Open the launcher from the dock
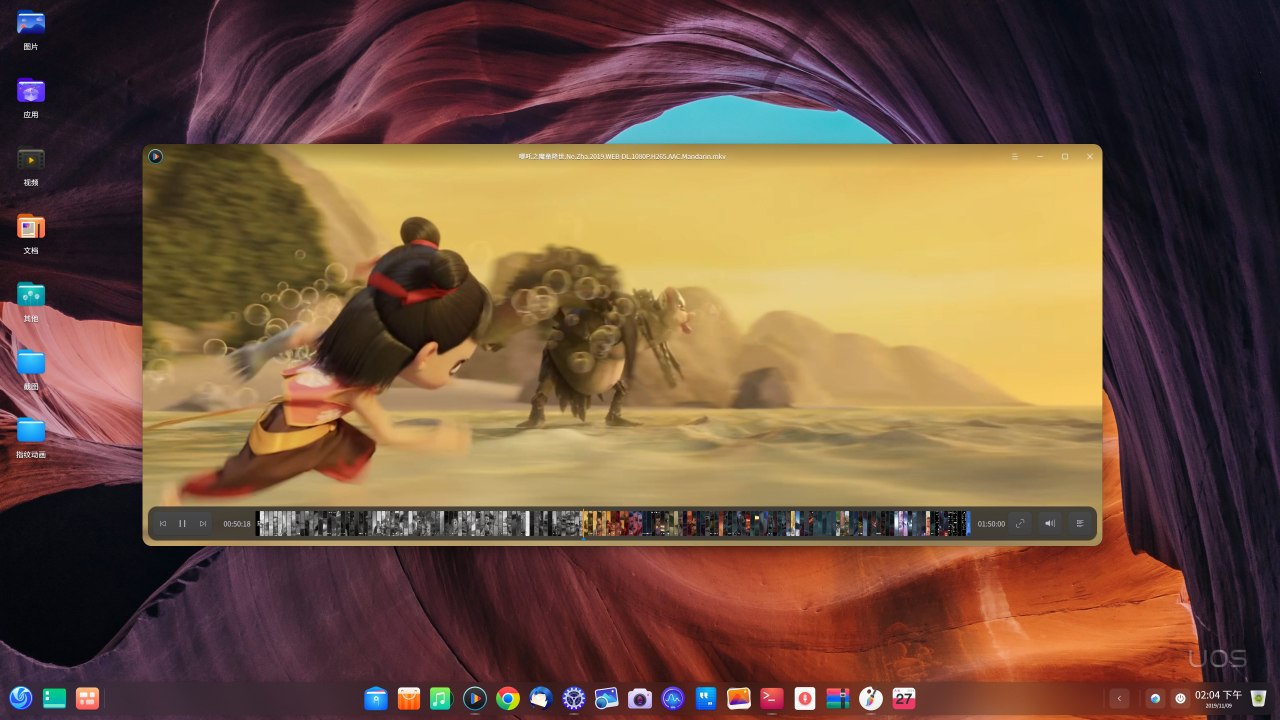 point(20,698)
